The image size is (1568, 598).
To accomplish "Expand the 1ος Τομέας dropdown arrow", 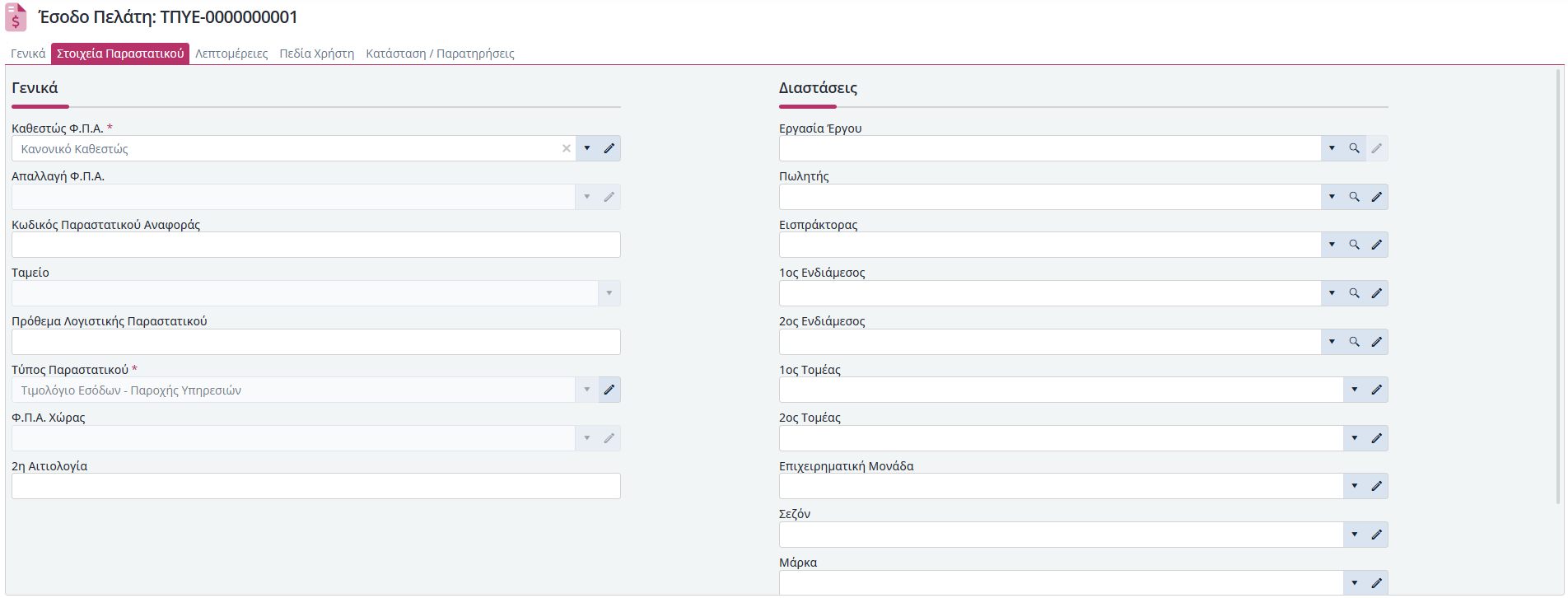I will click(1355, 390).
